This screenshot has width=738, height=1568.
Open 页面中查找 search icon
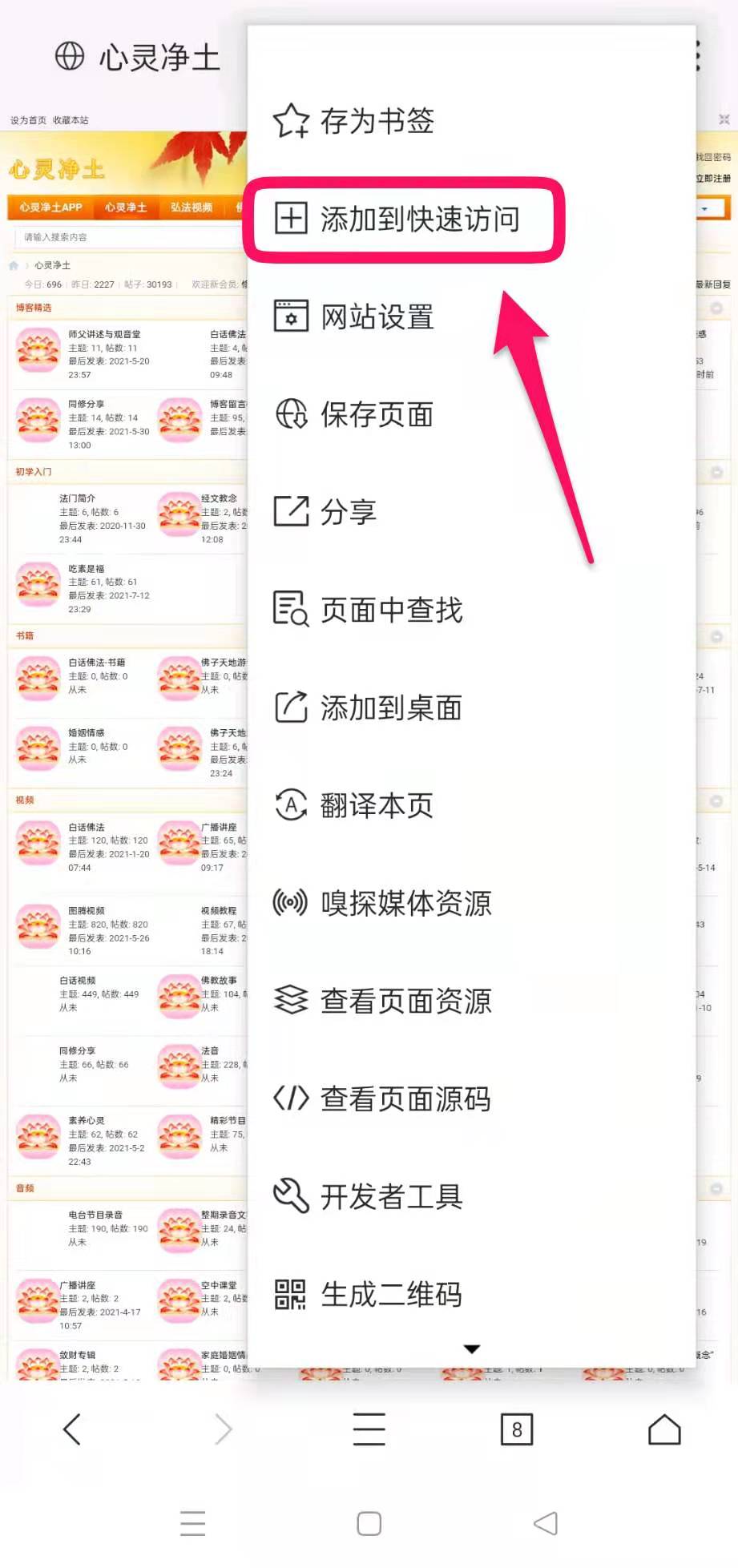point(291,609)
